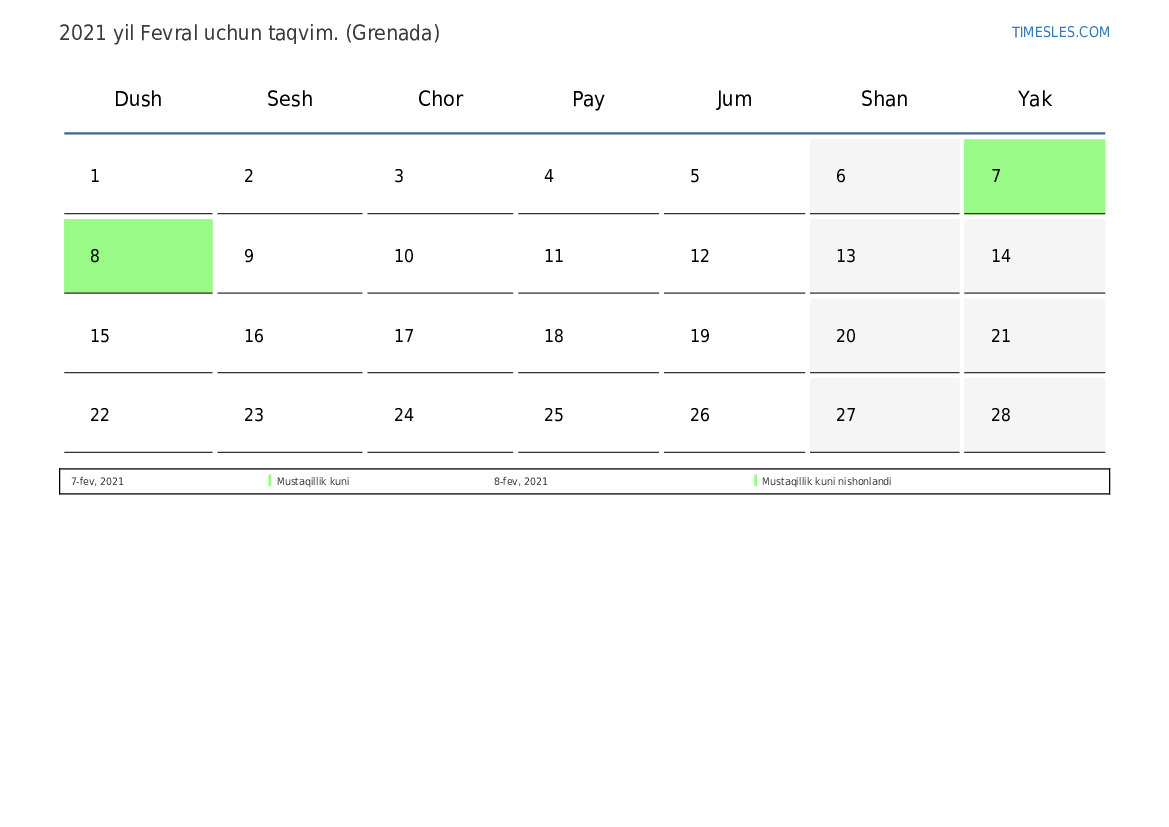Click day 16 in the calendar
This screenshot has width=1169, height=827.
289,336
